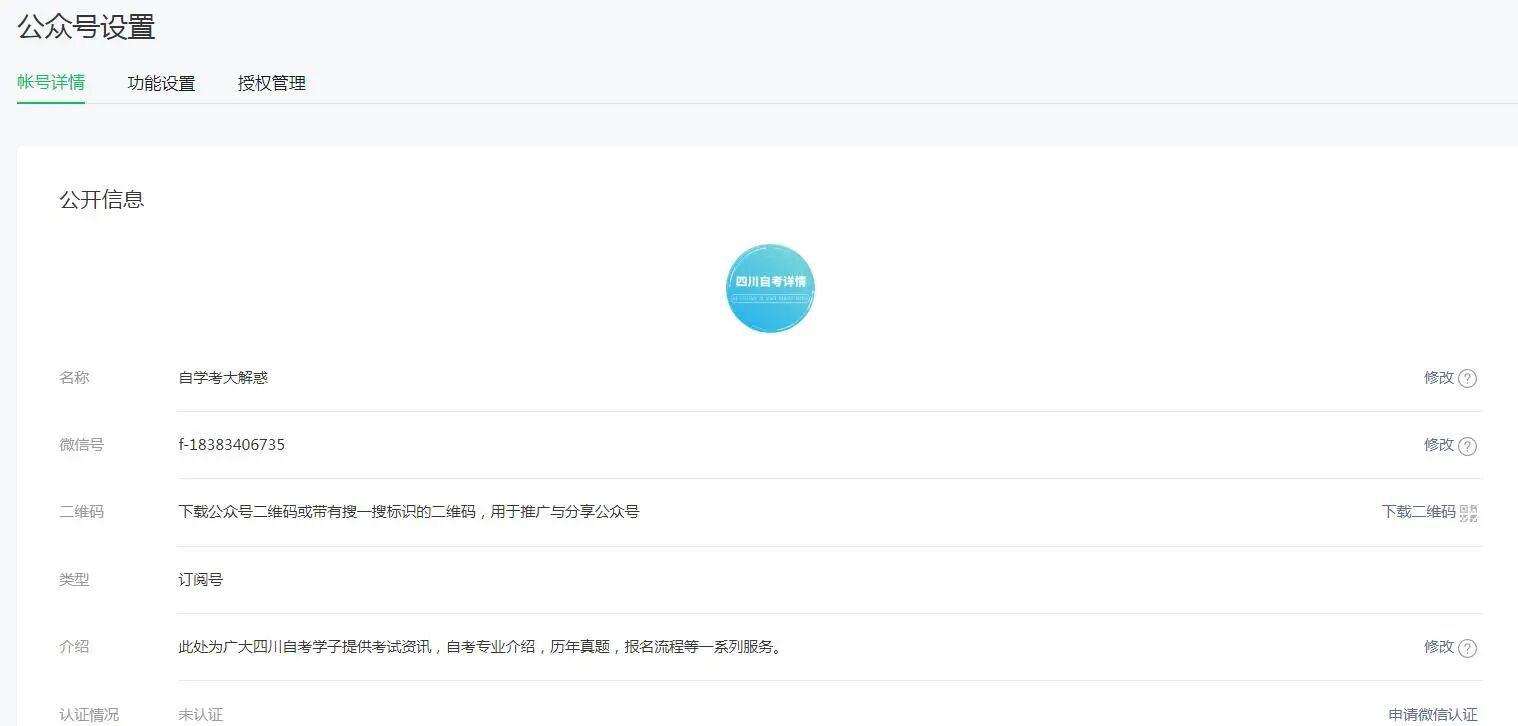Open help icon beside 介绍 修改
This screenshot has height=726, width=1518.
(x=1467, y=648)
